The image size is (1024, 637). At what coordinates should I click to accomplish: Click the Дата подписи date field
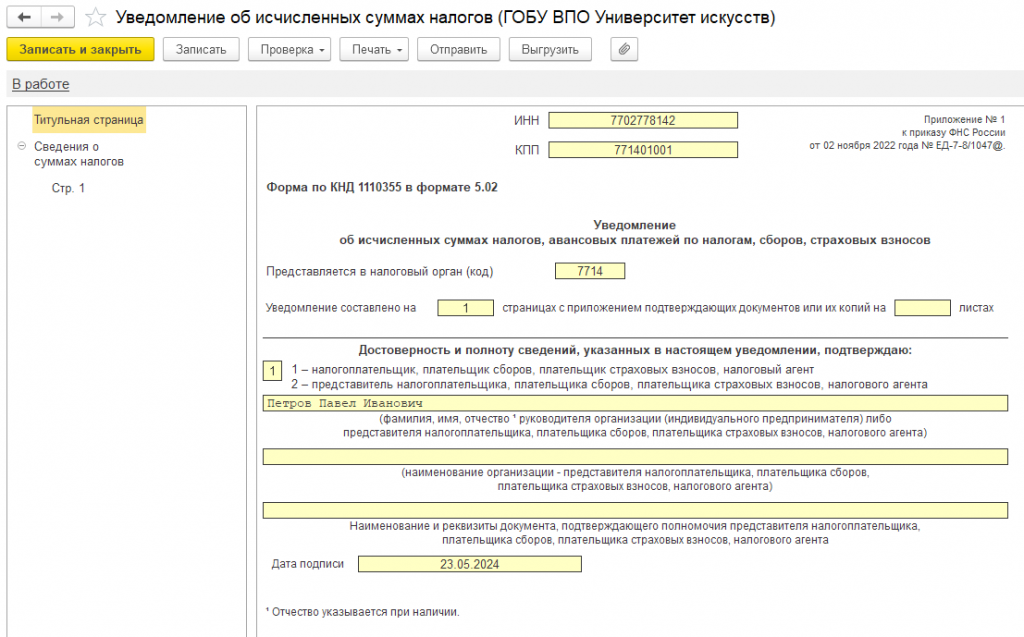(x=470, y=564)
